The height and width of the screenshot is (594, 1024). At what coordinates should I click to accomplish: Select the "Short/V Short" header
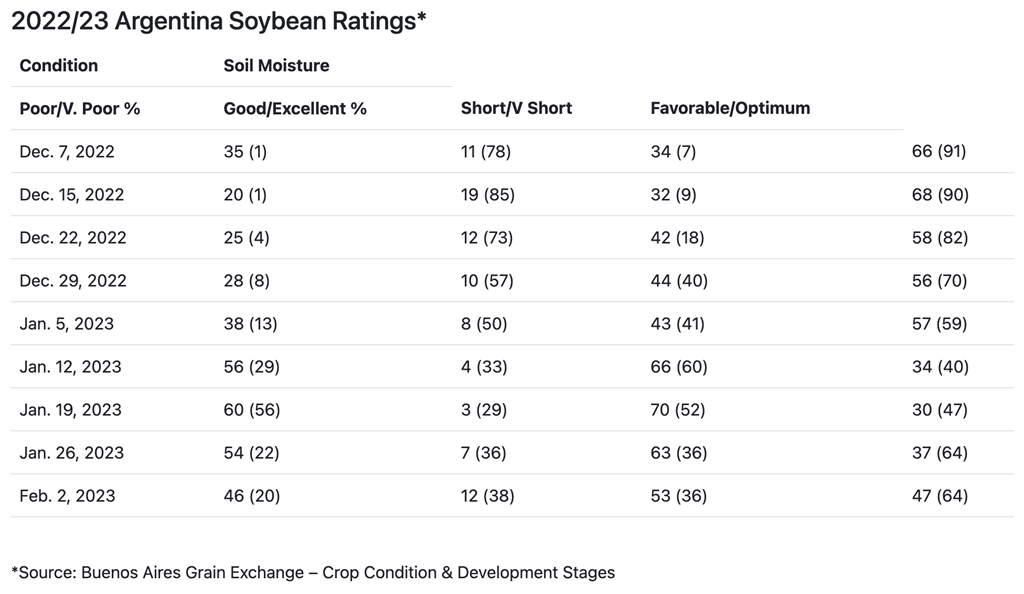(x=516, y=108)
